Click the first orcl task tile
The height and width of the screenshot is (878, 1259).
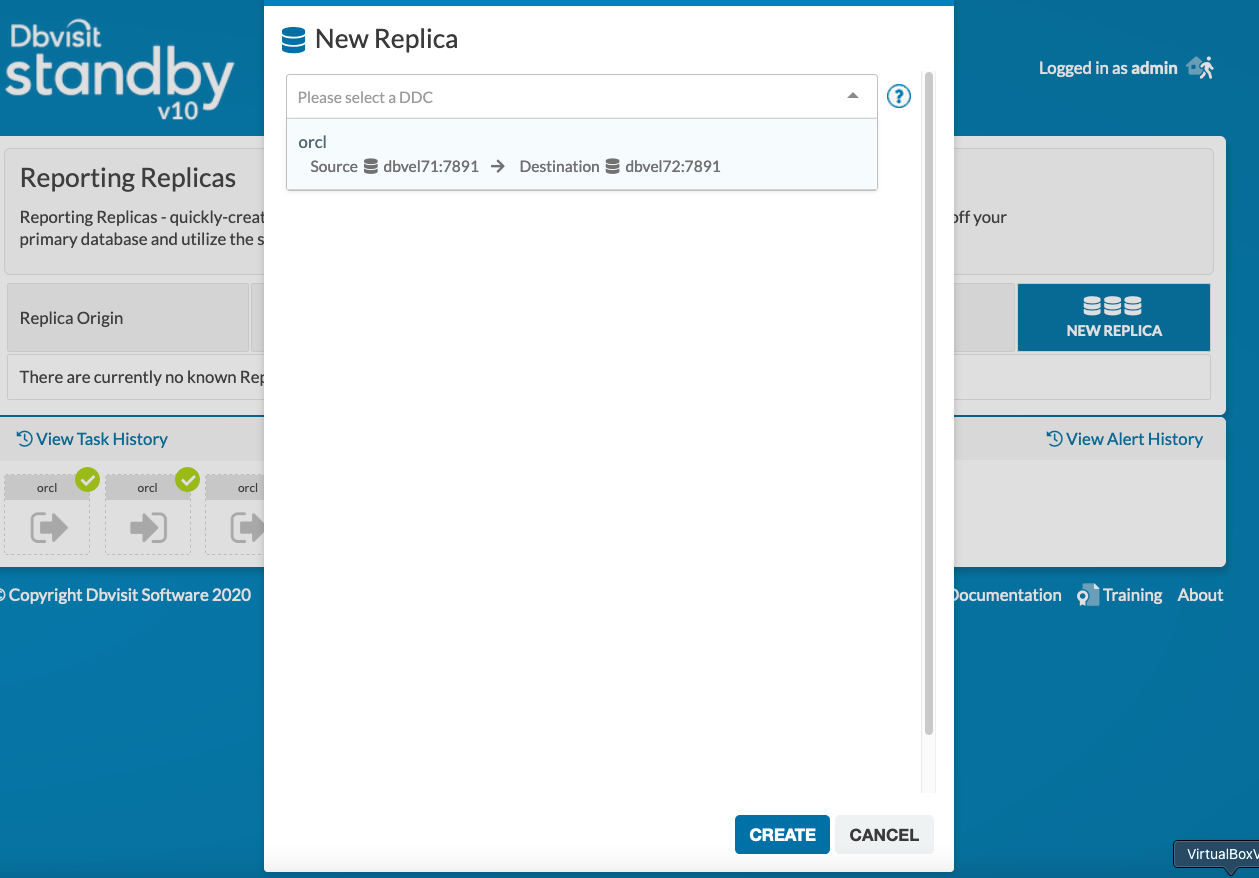point(47,515)
